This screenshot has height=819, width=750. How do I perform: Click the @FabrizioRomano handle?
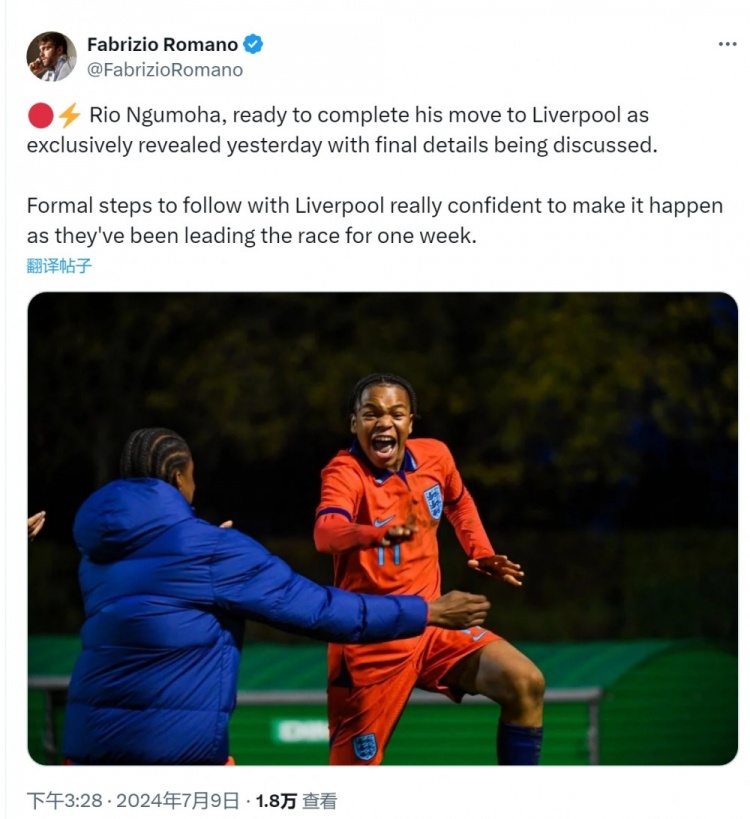(x=165, y=70)
